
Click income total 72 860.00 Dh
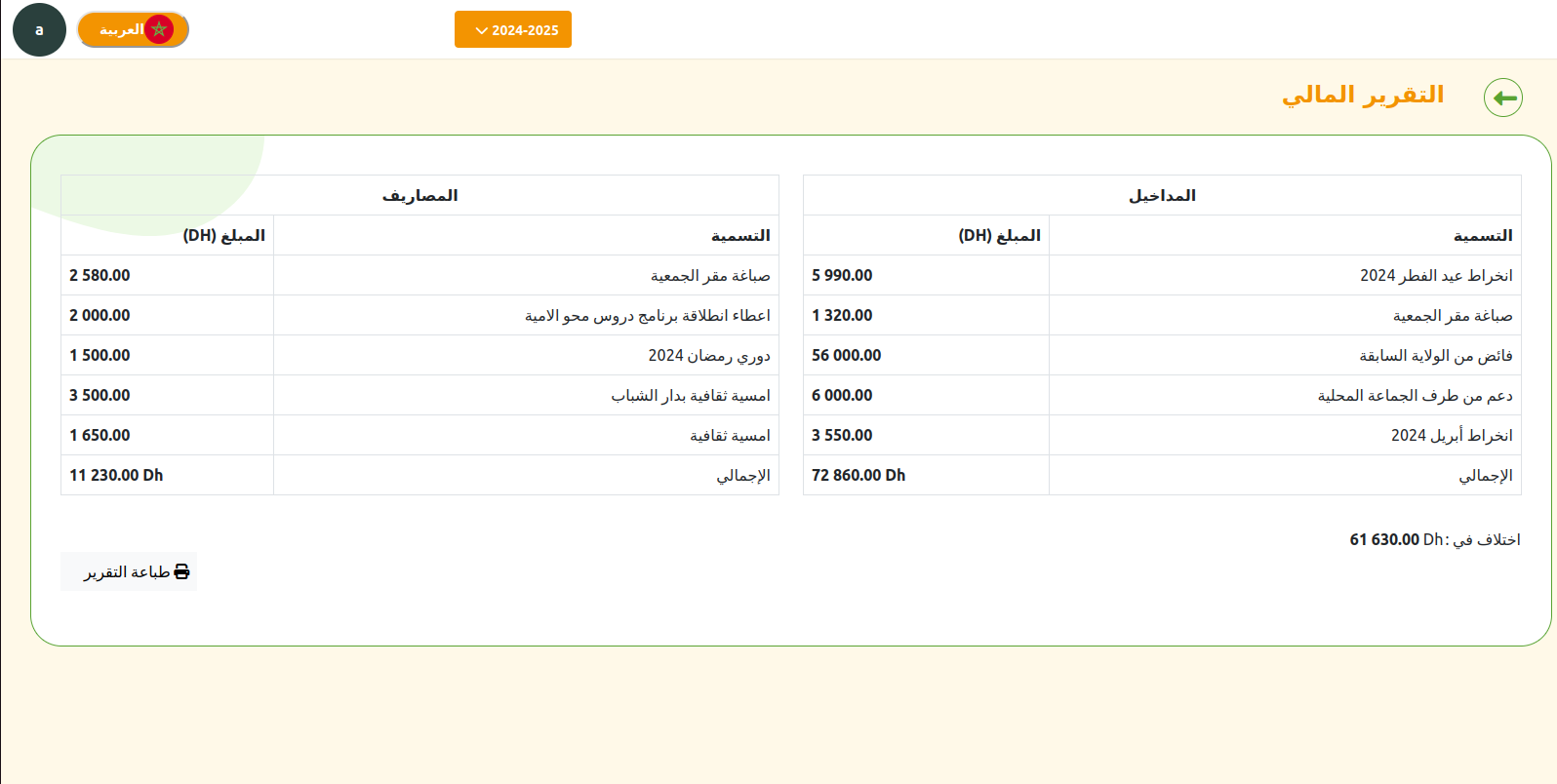[x=858, y=475]
